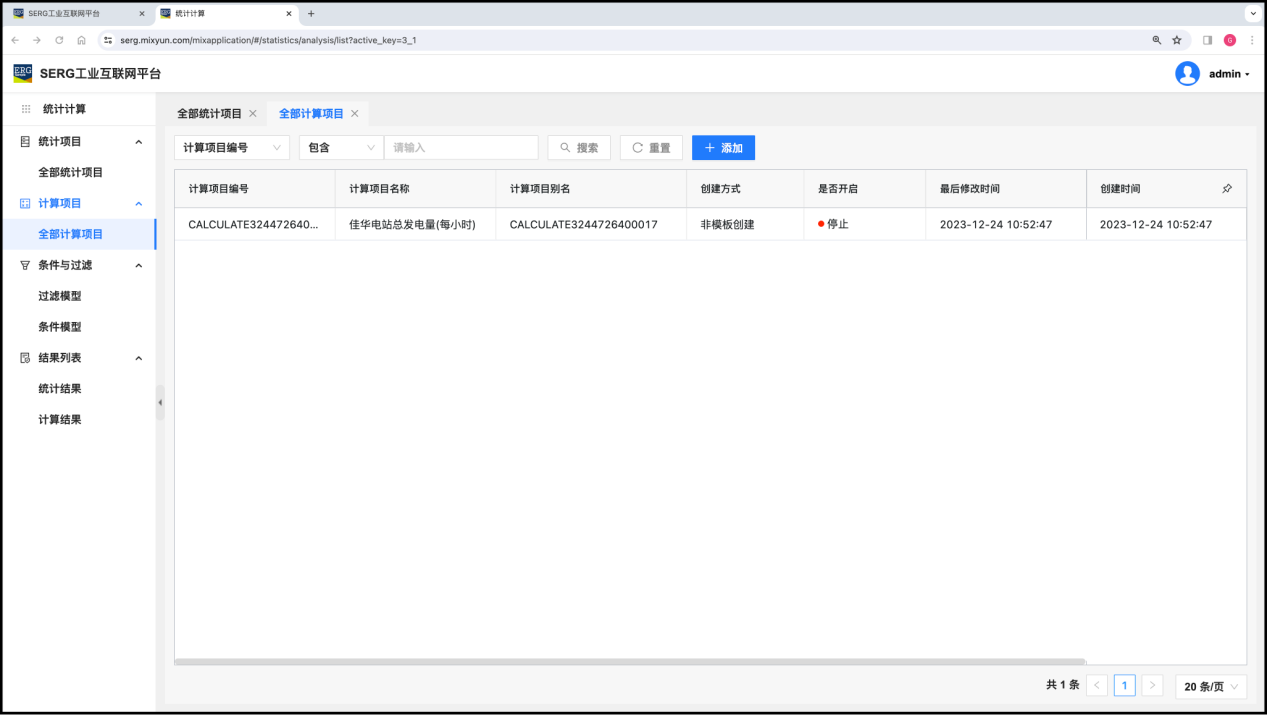
Task: Open the 包含 condition dropdown
Action: [341, 148]
